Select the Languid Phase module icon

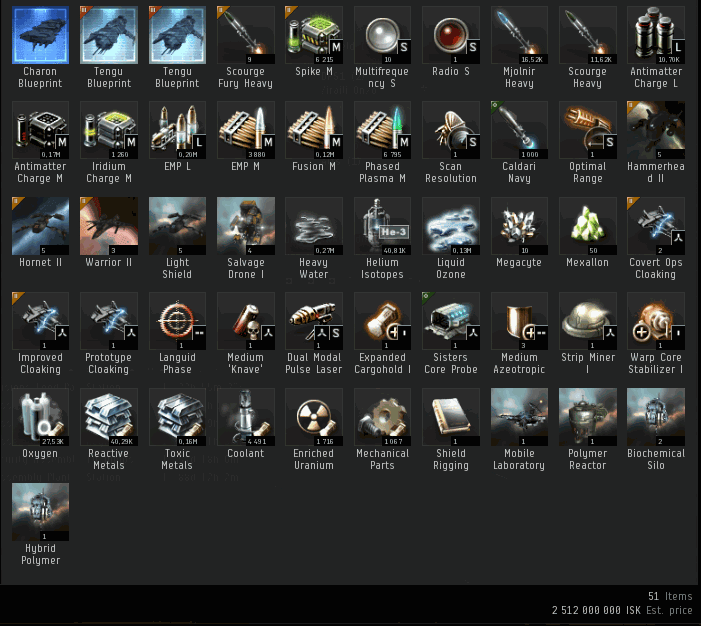[x=177, y=321]
